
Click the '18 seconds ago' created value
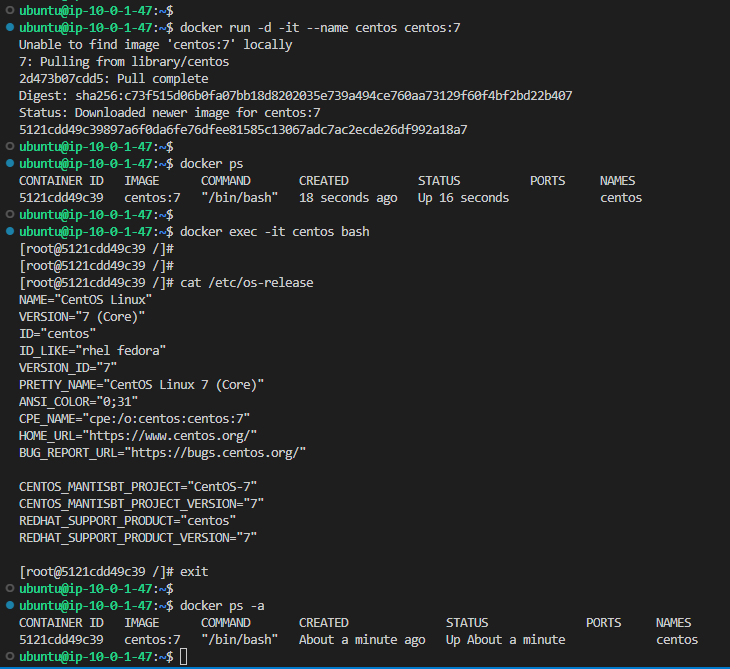pyautogui.click(x=348, y=198)
